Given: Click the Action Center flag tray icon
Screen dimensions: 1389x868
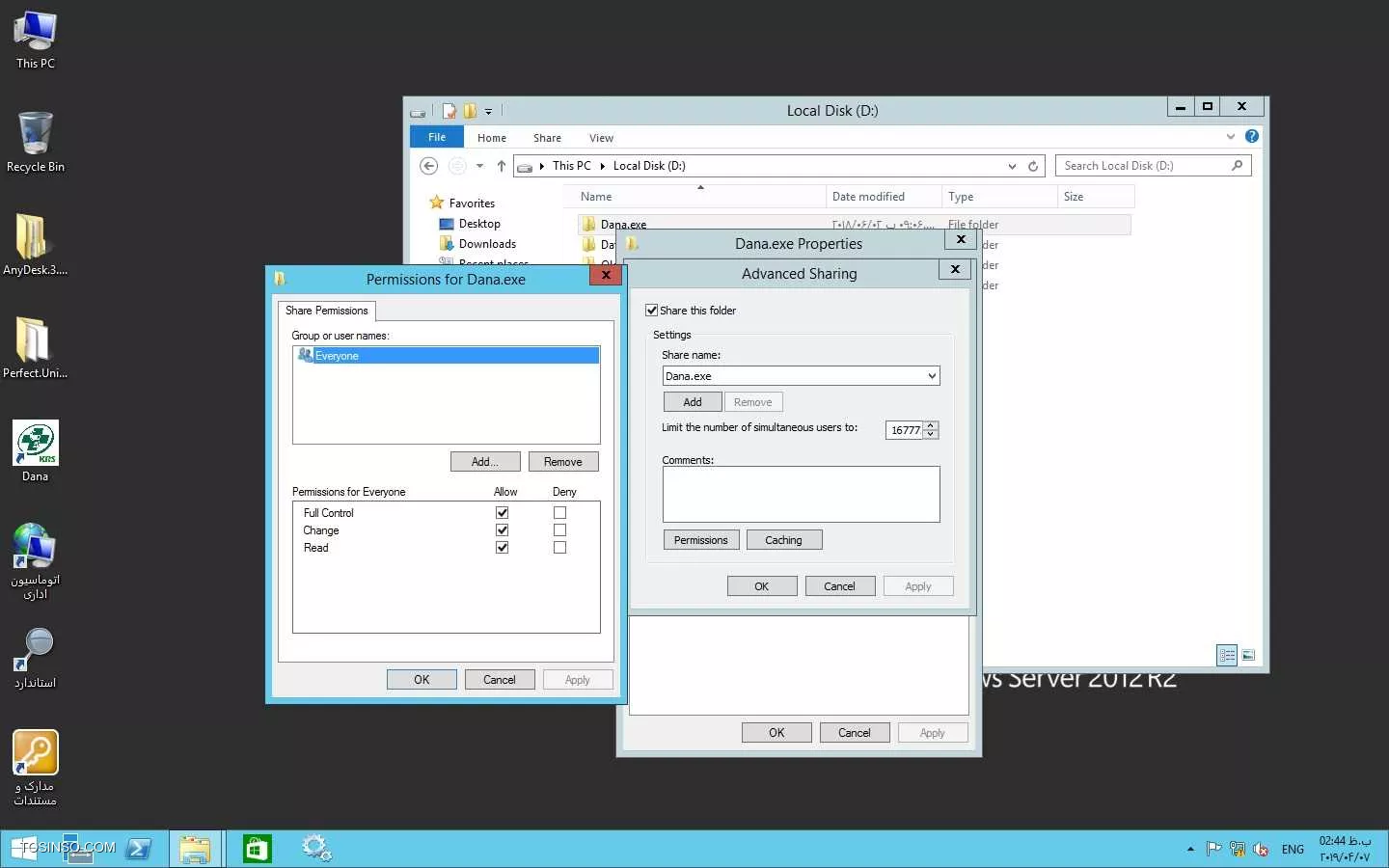Looking at the screenshot, I should [1214, 850].
